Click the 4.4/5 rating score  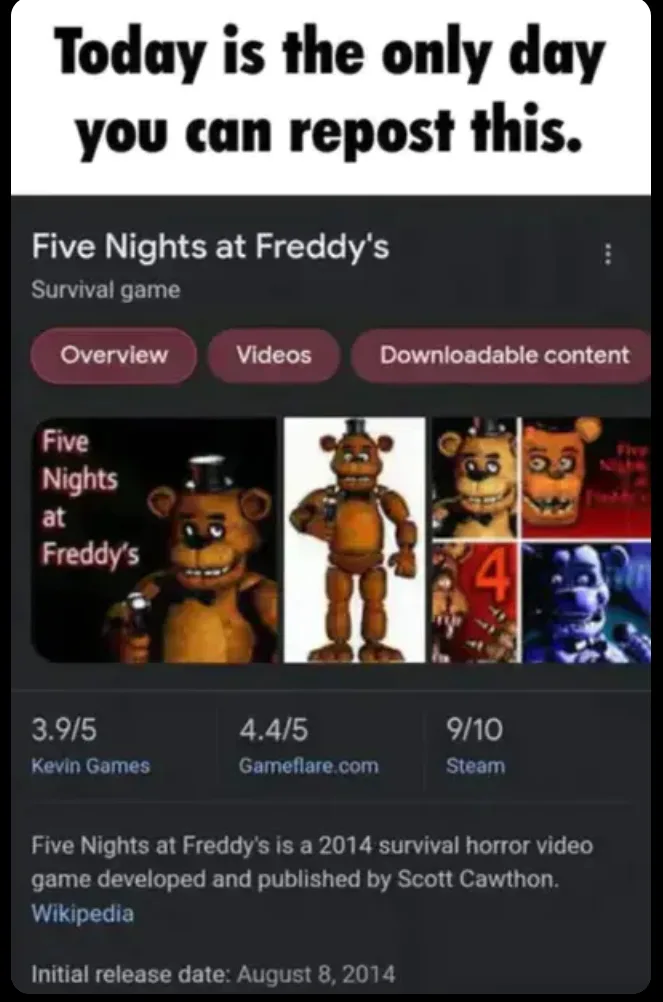pos(273,729)
